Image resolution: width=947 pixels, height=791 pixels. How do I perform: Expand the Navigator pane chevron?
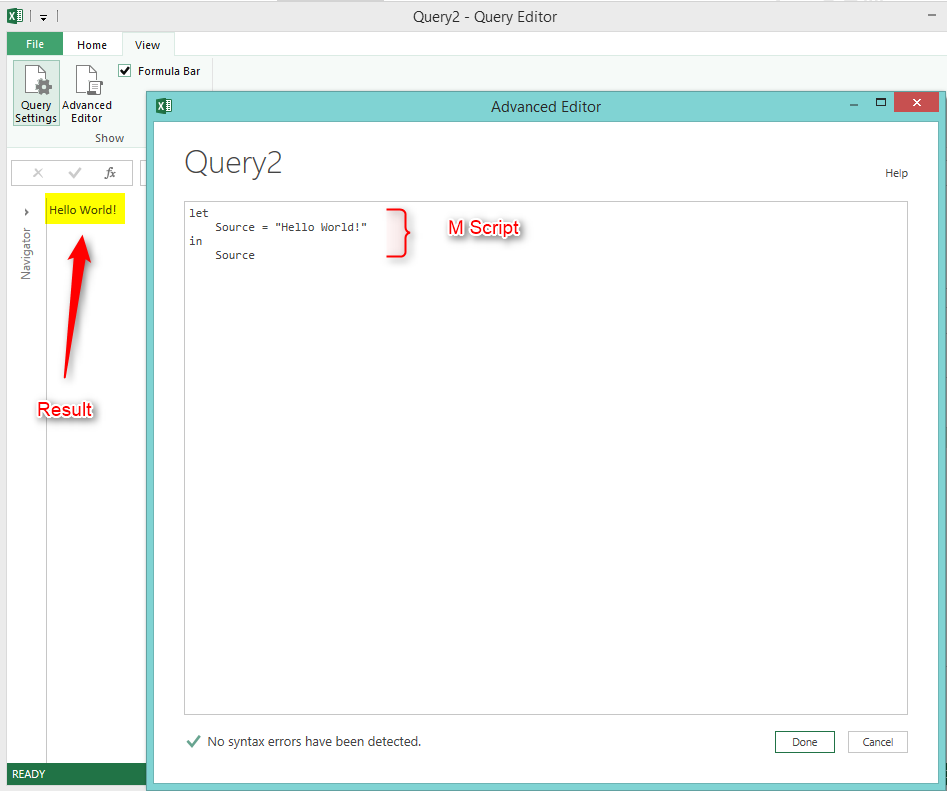coord(25,211)
